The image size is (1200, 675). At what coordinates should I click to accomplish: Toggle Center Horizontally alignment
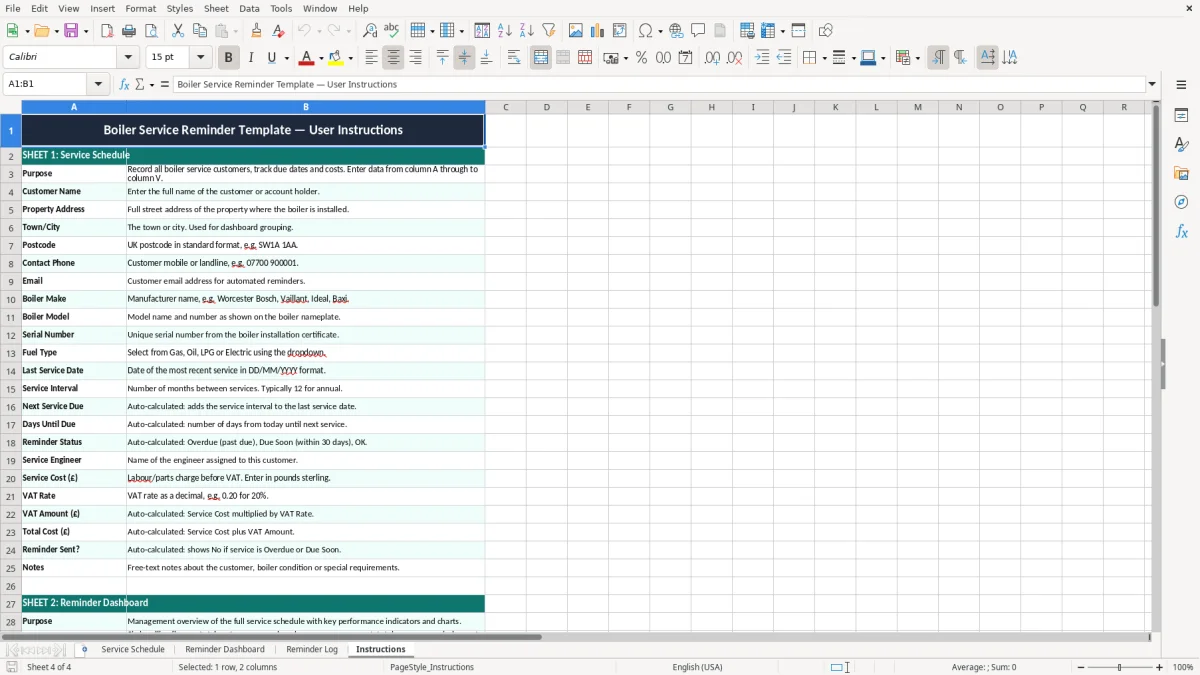[394, 58]
